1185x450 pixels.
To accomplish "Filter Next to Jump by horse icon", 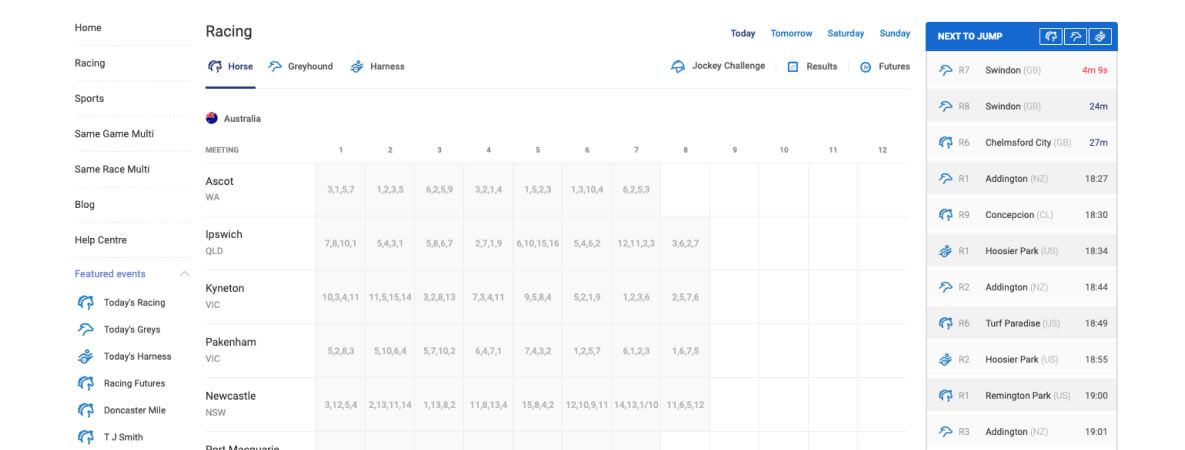I will 1051,36.
